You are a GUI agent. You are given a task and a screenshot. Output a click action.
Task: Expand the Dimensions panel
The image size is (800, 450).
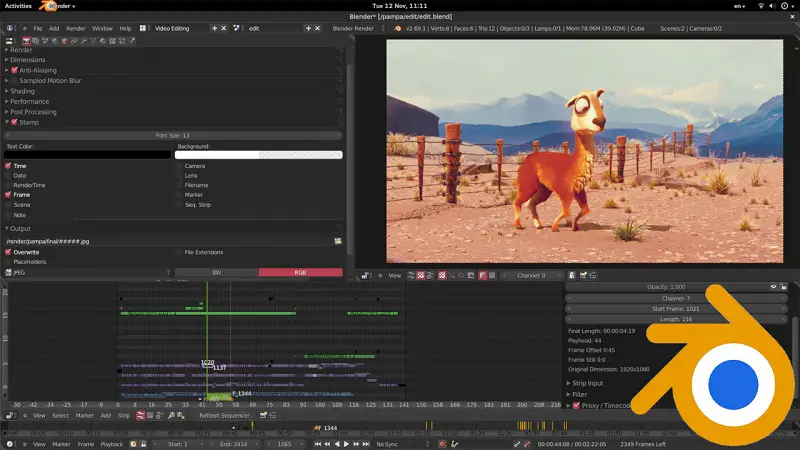tap(28, 60)
